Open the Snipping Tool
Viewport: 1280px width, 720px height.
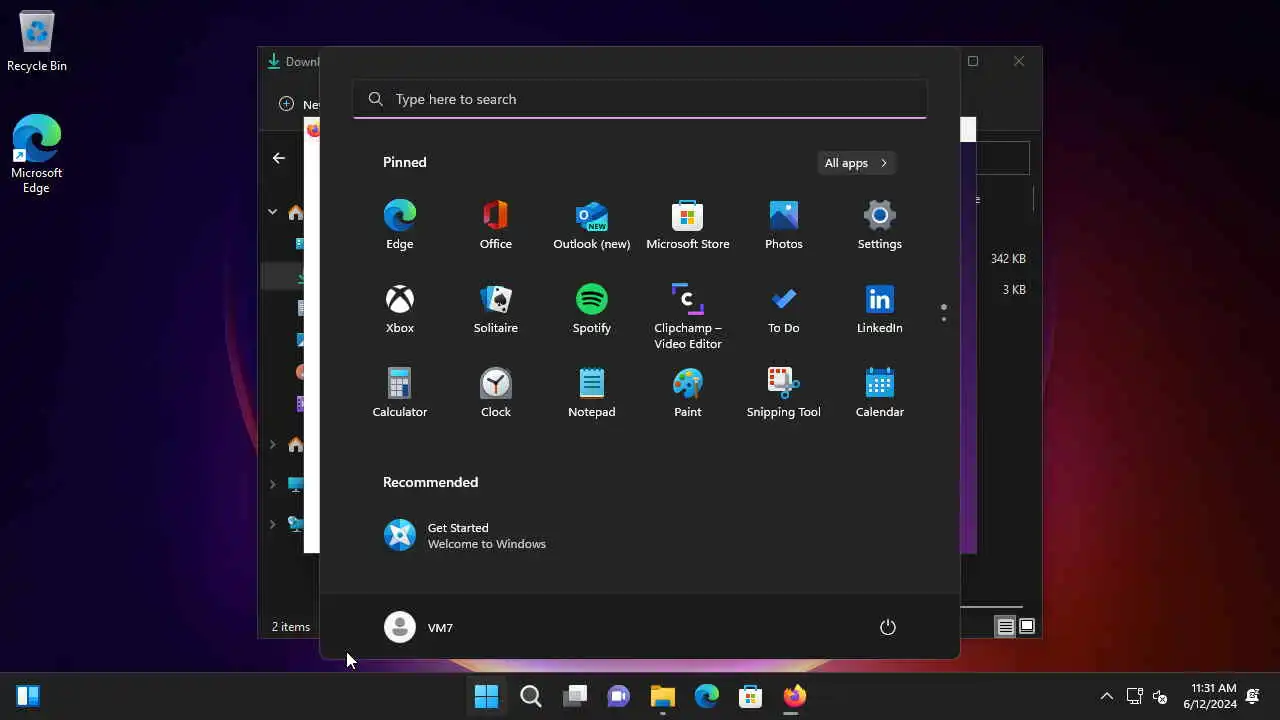pyautogui.click(x=783, y=393)
